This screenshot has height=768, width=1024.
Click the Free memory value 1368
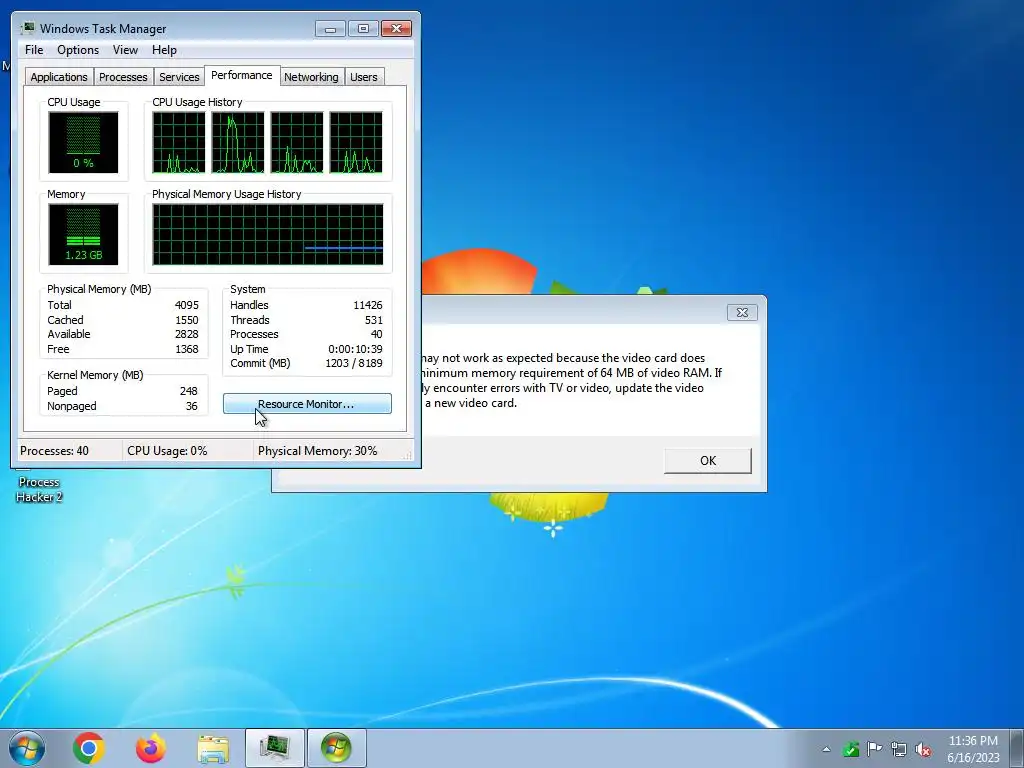(186, 349)
